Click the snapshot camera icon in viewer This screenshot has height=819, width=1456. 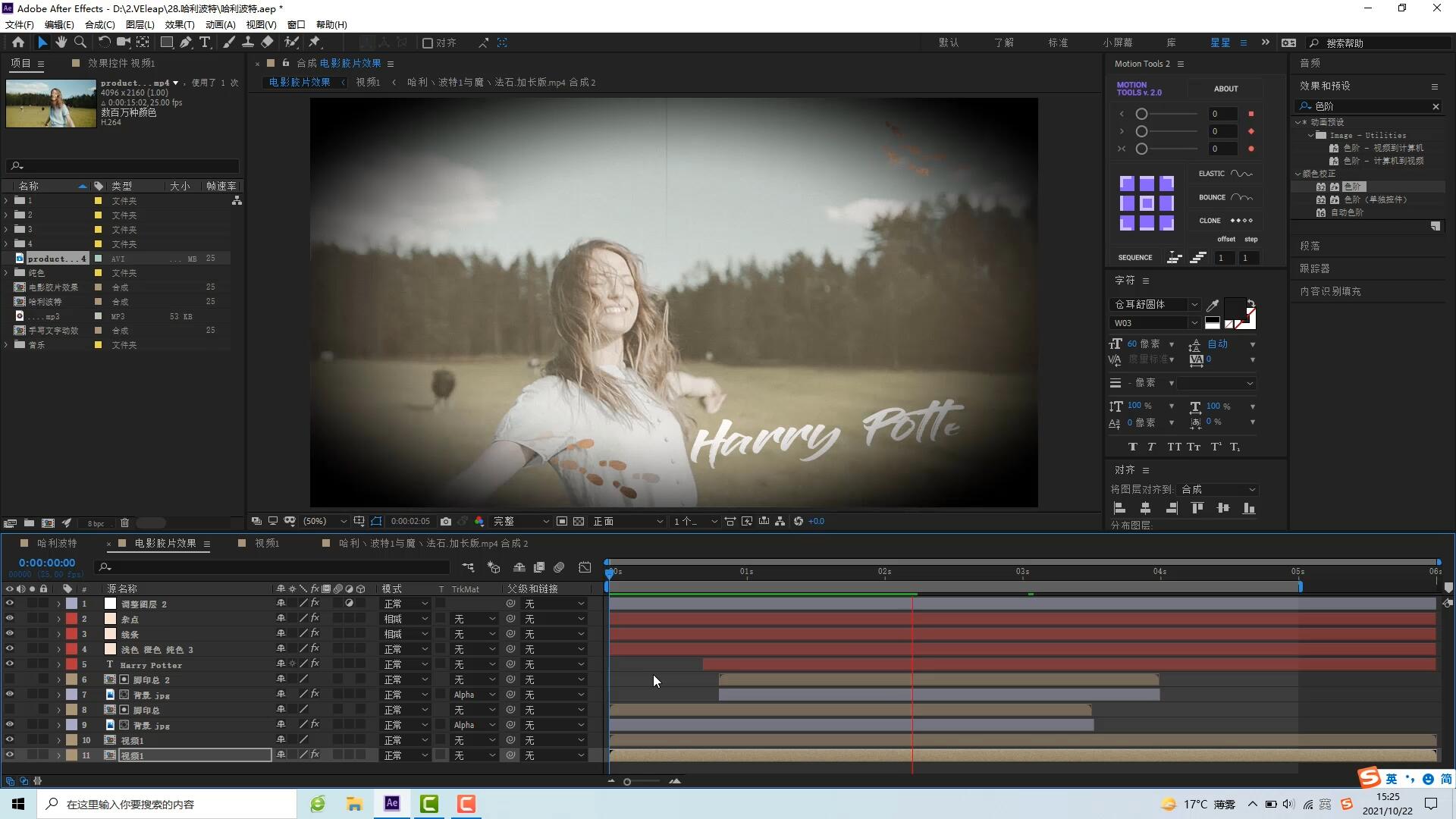point(446,522)
